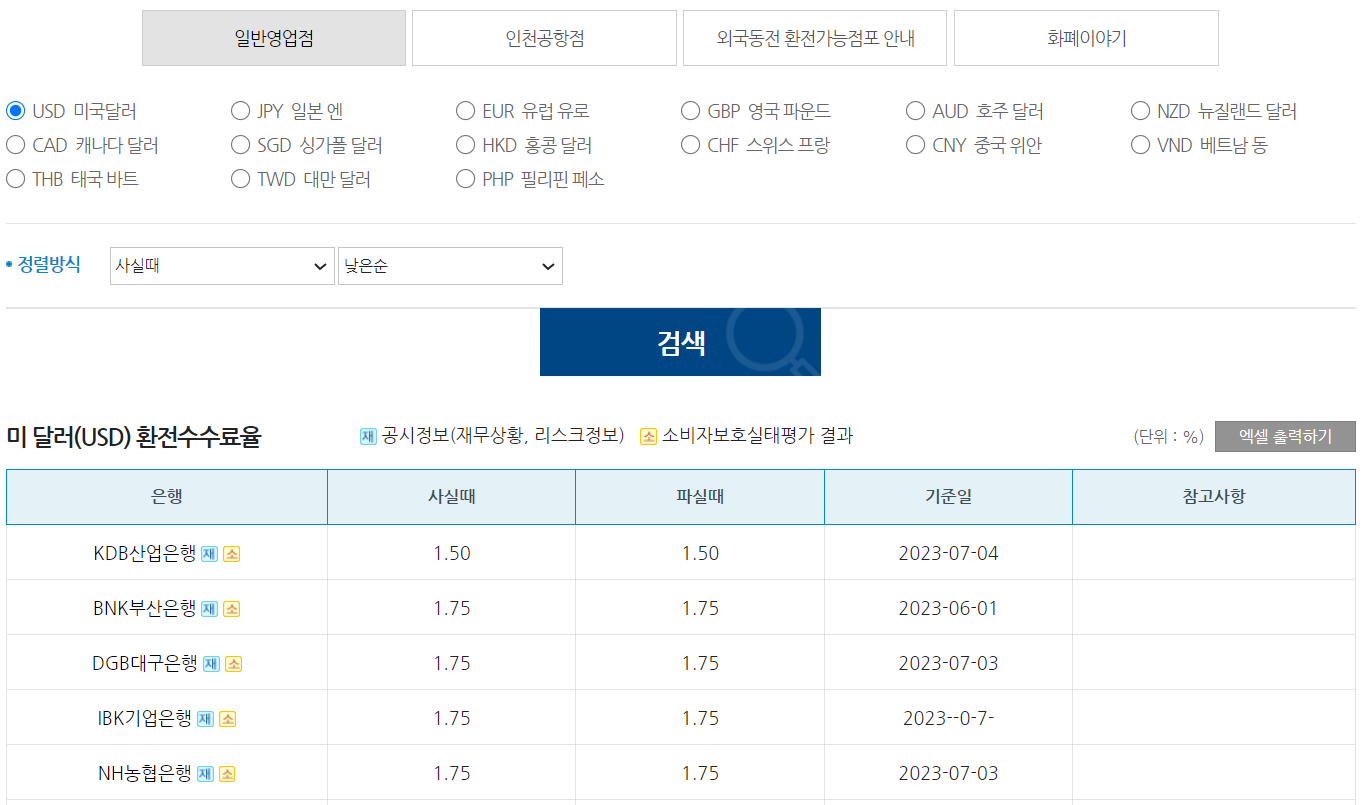Click the 소 icon beside BNK부산은행
1363x805 pixels.
230,609
